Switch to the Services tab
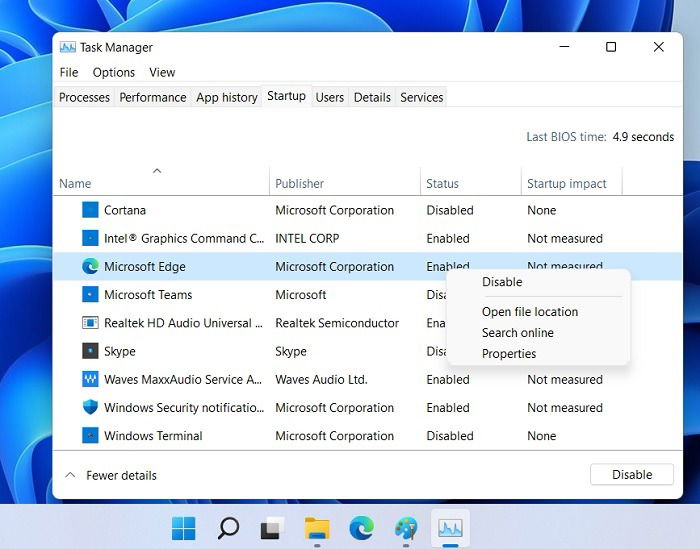The width and height of the screenshot is (700, 549). [x=421, y=97]
